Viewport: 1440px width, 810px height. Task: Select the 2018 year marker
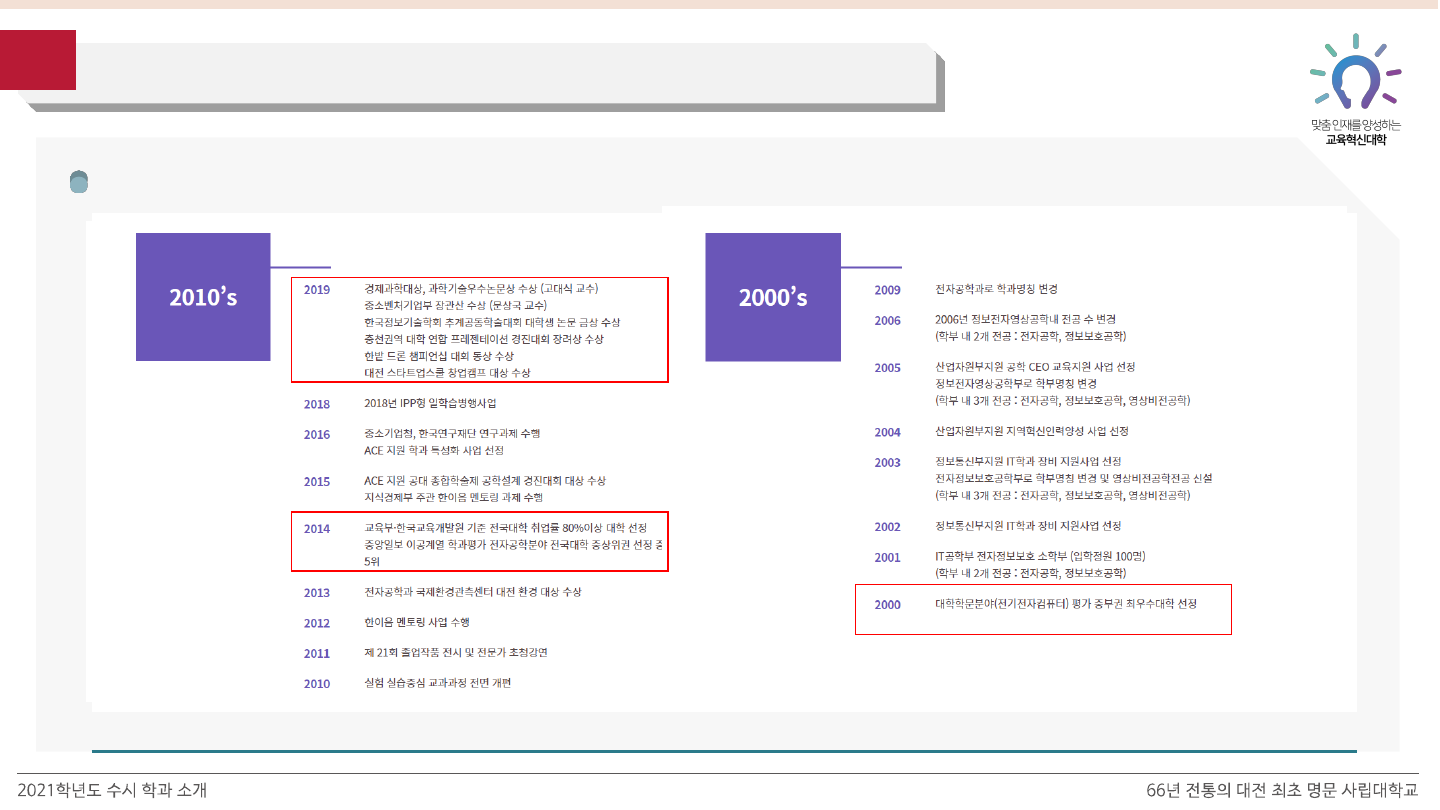pyautogui.click(x=317, y=404)
